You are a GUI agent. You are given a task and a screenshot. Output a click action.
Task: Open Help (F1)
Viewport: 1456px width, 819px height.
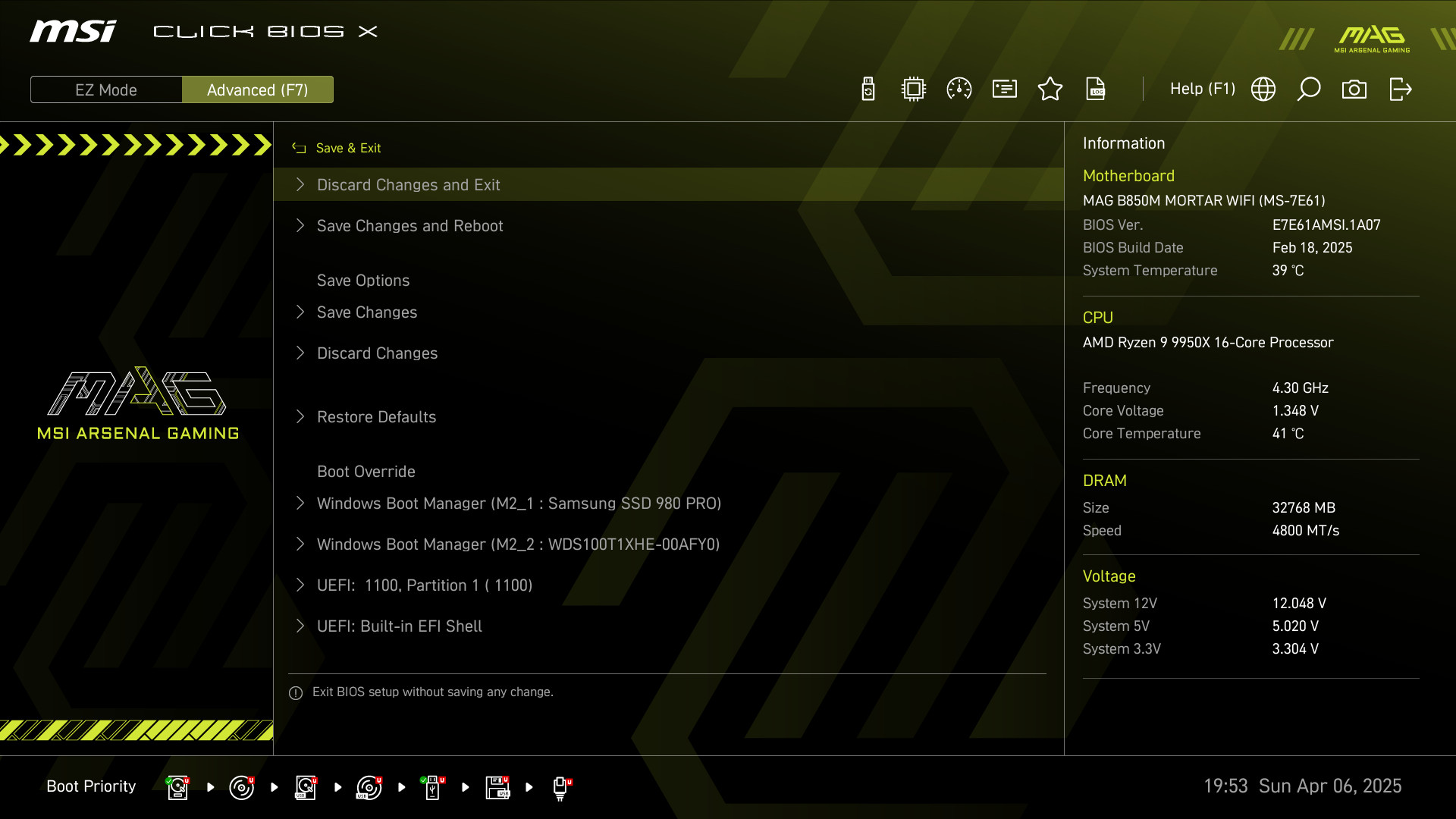(x=1203, y=89)
